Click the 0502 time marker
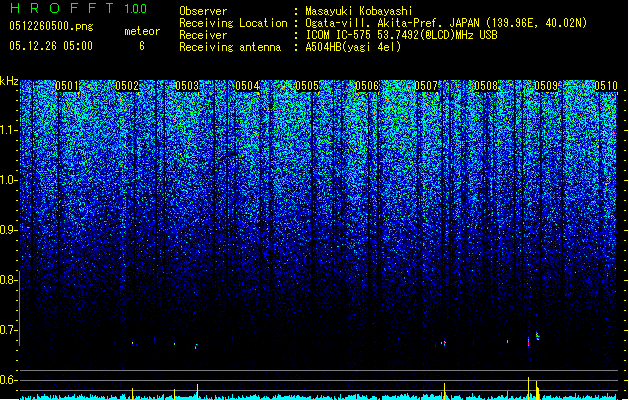Screen dimensions: 629x400 127,86
